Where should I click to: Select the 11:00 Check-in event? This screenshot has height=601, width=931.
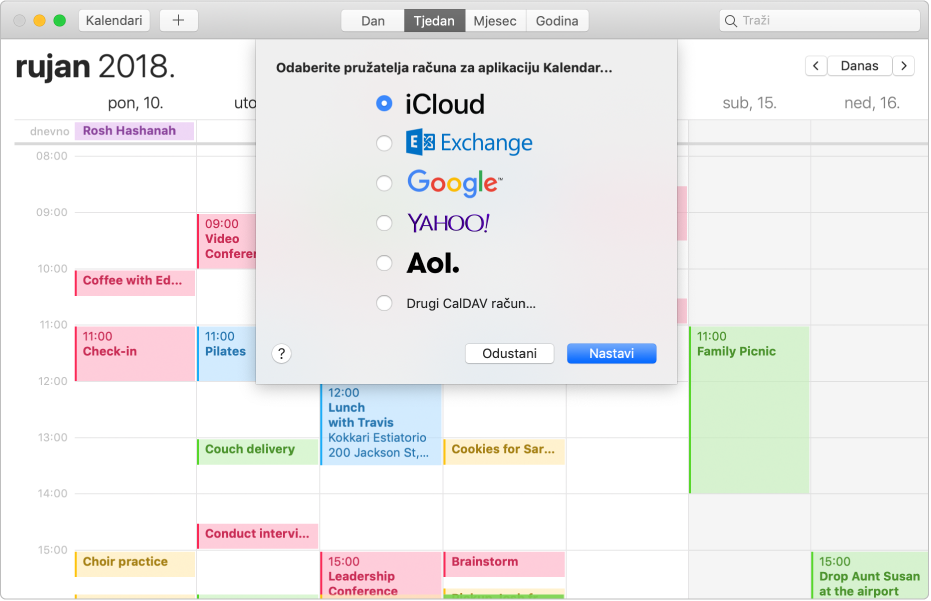pyautogui.click(x=135, y=354)
